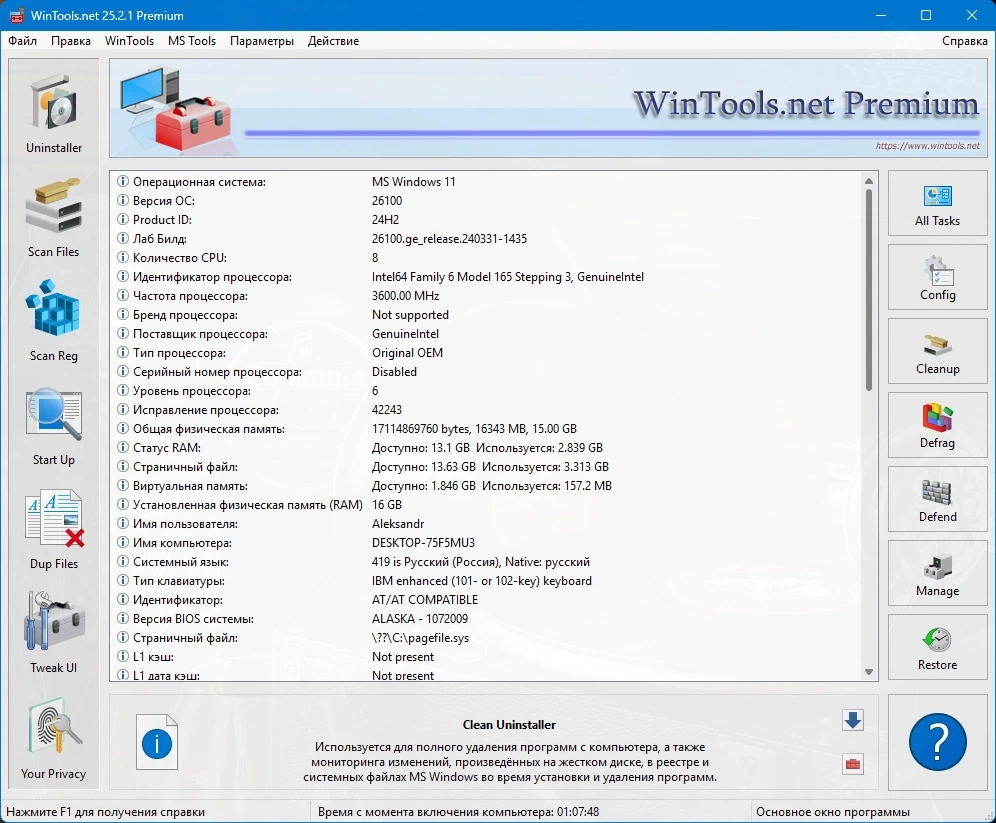This screenshot has height=823, width=996.
Task: Click the Тип клавиатуры row label
Action: [178, 581]
